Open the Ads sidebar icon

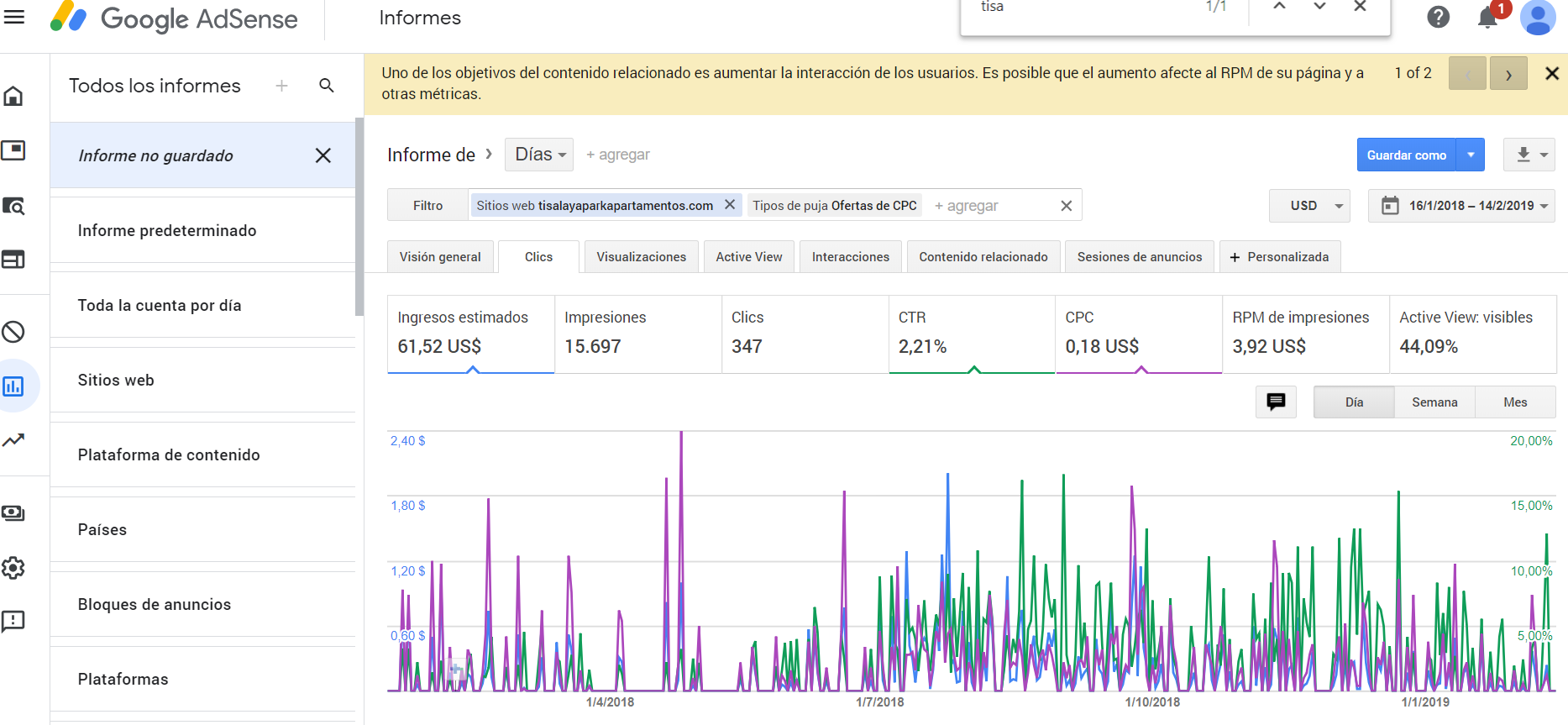13,150
